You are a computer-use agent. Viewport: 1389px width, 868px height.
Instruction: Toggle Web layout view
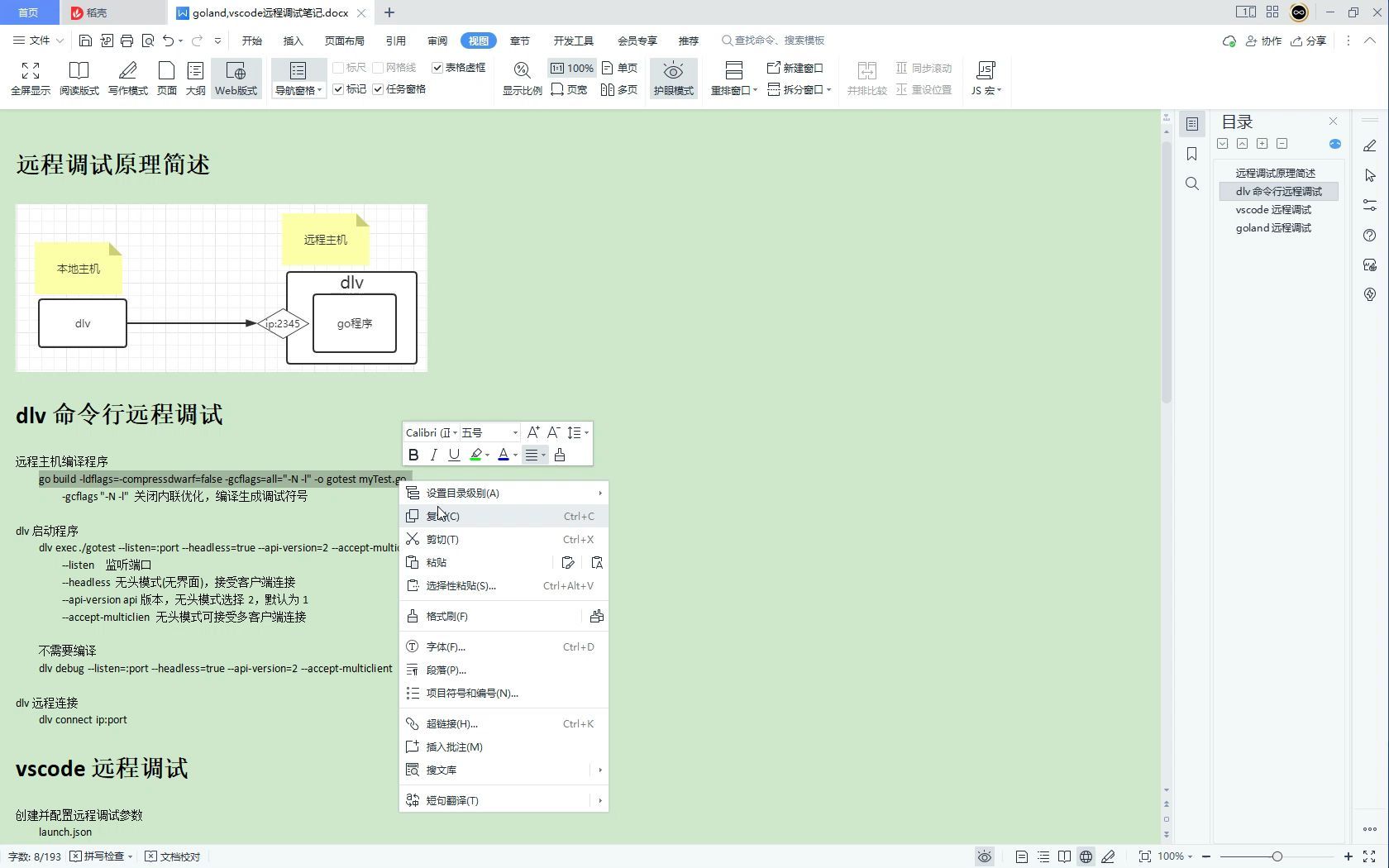(x=236, y=79)
